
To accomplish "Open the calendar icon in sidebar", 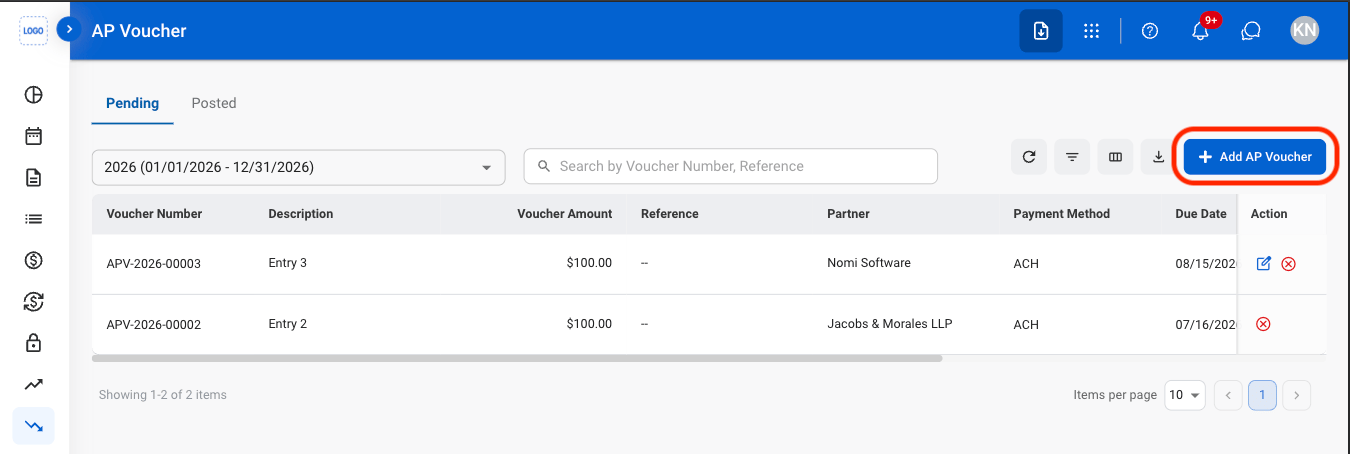I will 34,136.
